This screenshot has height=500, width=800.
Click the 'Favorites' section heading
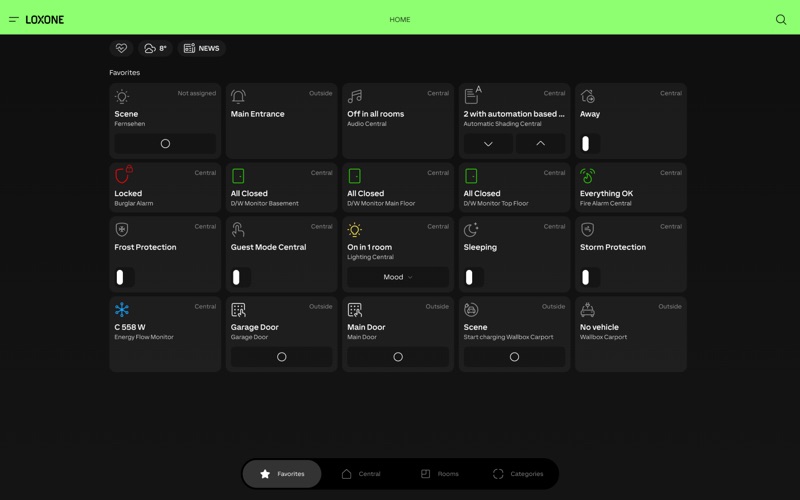click(124, 72)
